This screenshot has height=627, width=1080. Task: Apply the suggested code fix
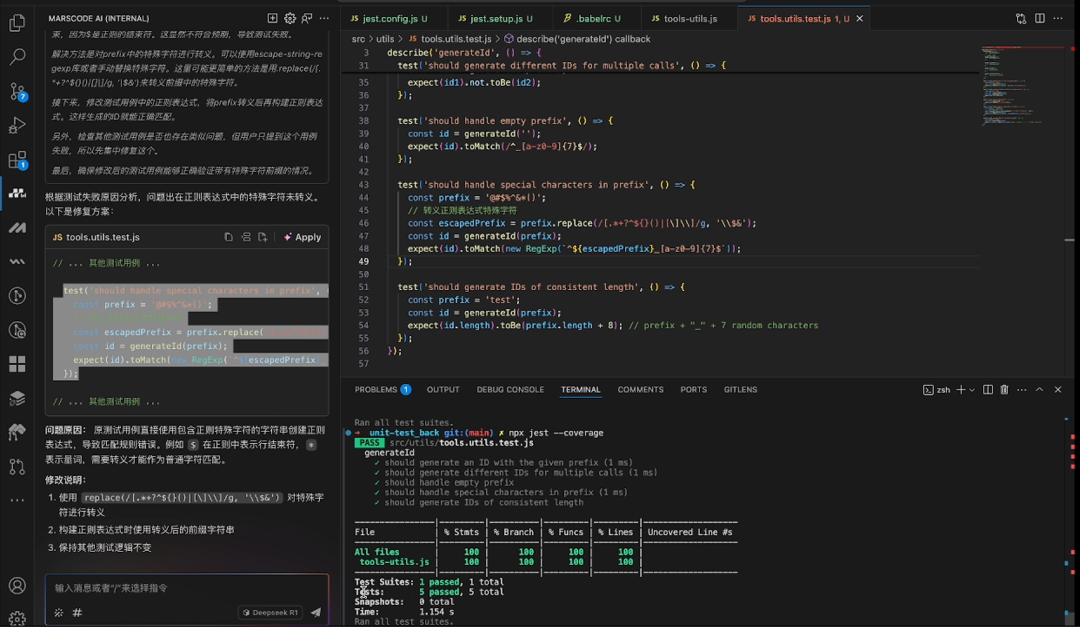pyautogui.click(x=302, y=237)
